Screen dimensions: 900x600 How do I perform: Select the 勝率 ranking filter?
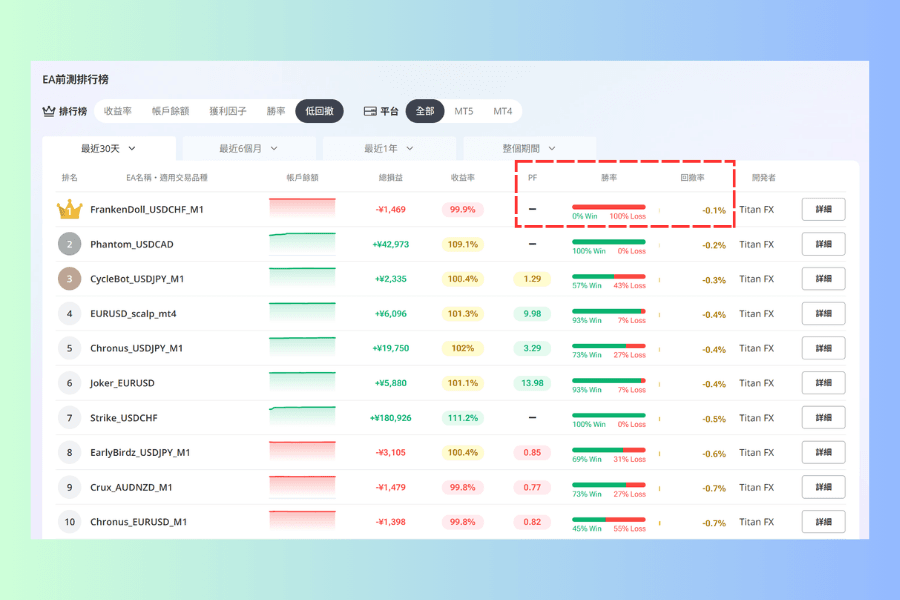[x=276, y=111]
